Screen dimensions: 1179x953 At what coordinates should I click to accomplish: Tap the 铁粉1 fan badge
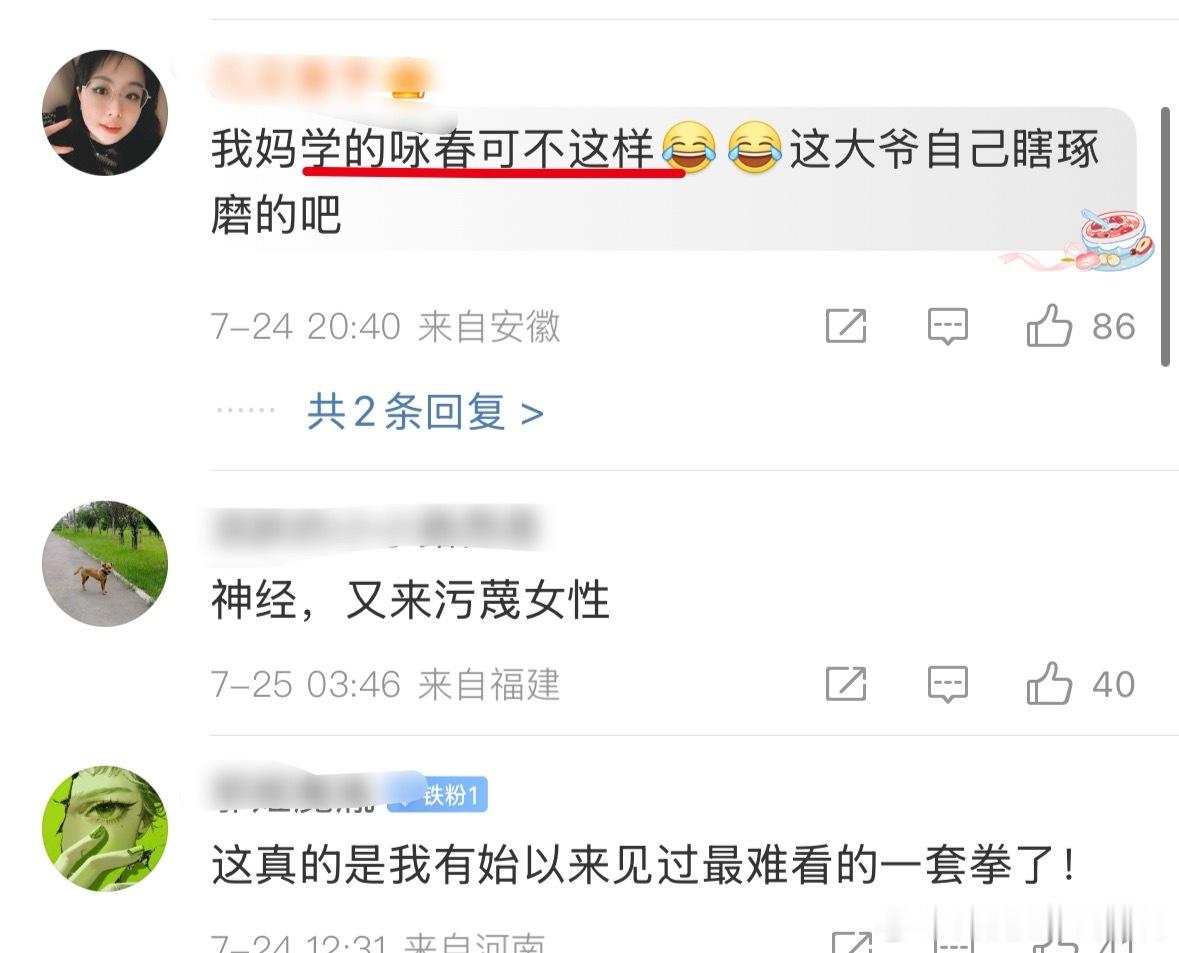[x=438, y=795]
